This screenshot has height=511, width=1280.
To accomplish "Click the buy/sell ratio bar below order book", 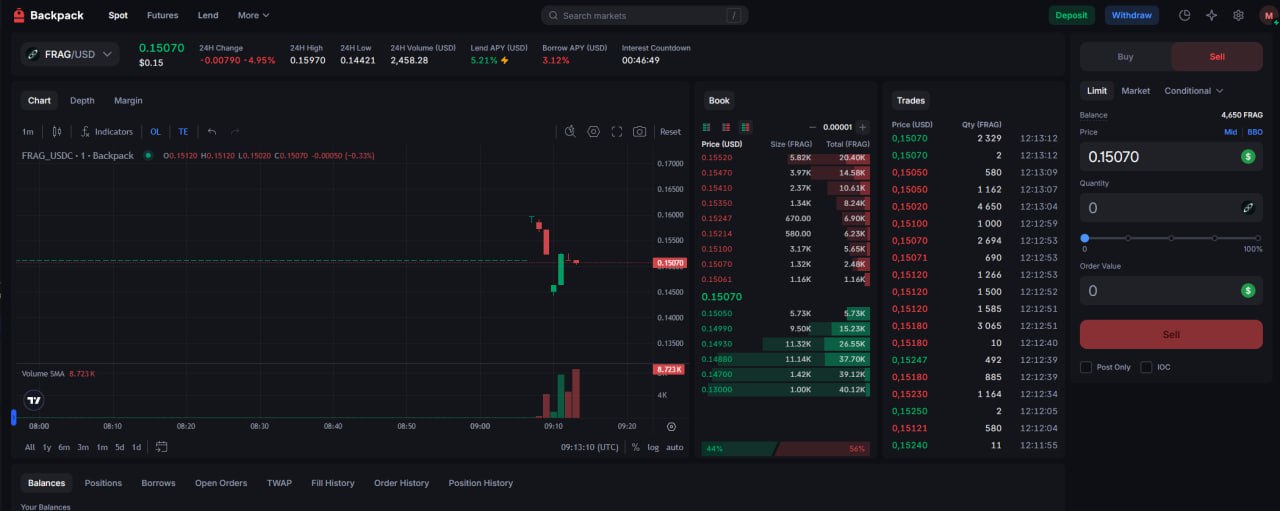I will pos(785,448).
